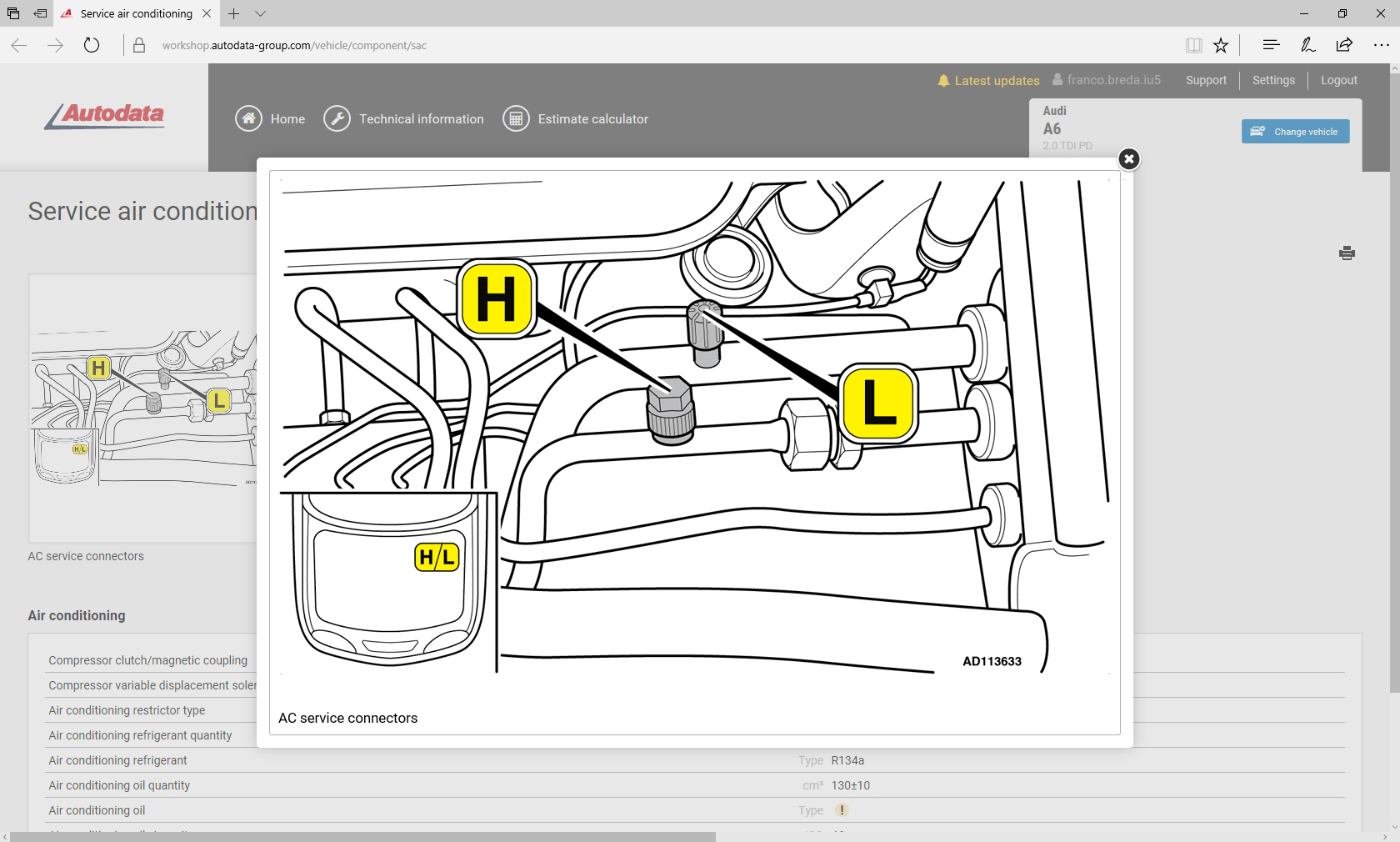Click the Make a web note pen icon
This screenshot has width=1400, height=842.
point(1307,45)
